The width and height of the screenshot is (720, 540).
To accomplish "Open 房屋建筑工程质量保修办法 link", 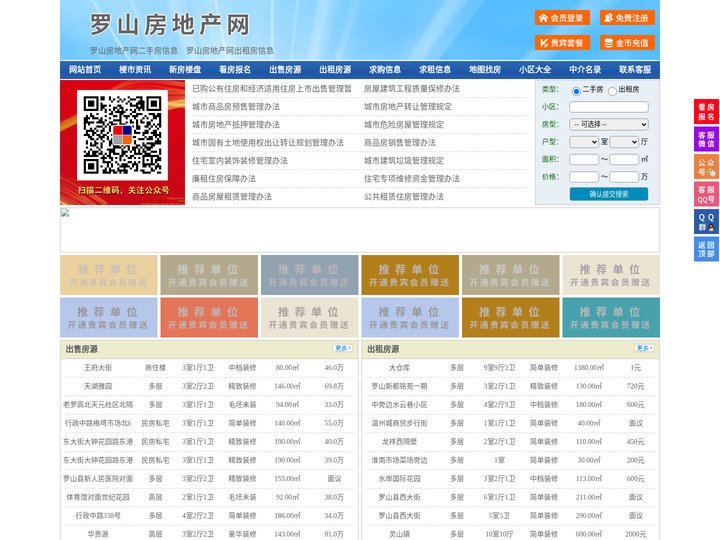I will tap(412, 89).
